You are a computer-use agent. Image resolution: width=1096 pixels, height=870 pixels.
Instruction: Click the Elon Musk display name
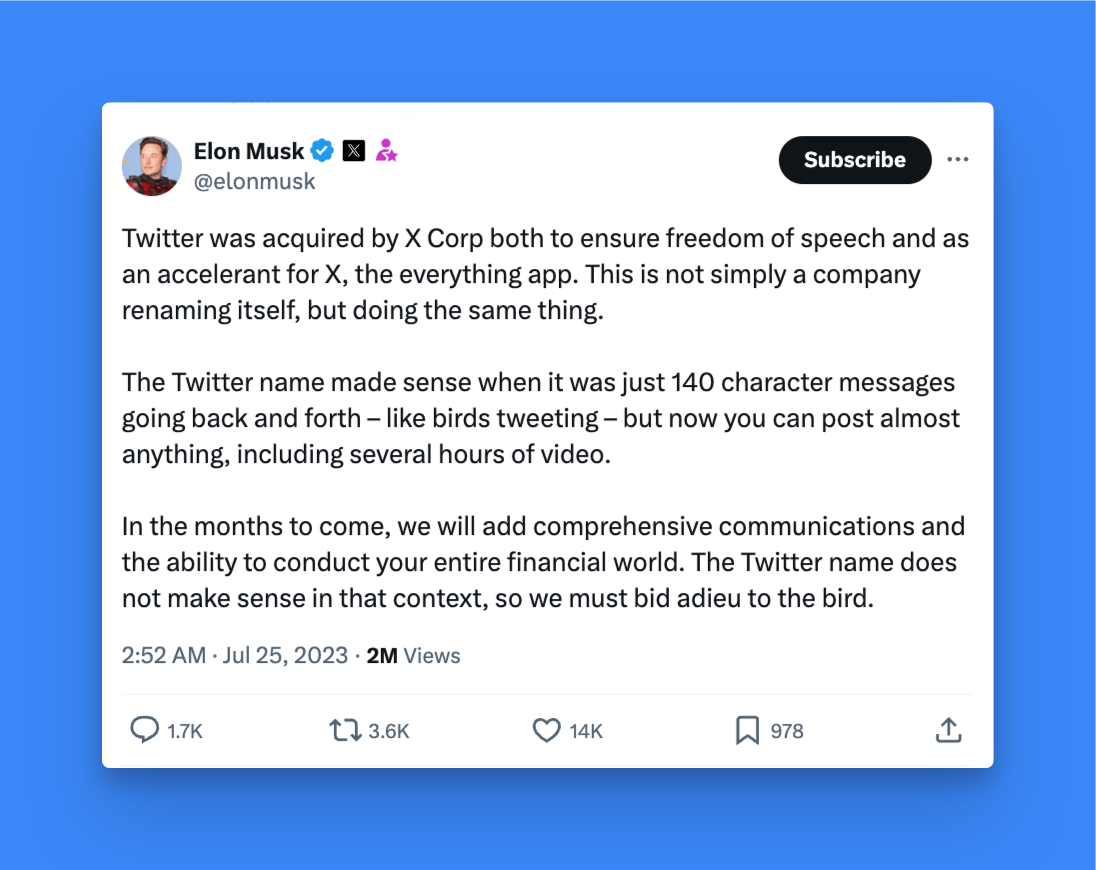pos(249,151)
